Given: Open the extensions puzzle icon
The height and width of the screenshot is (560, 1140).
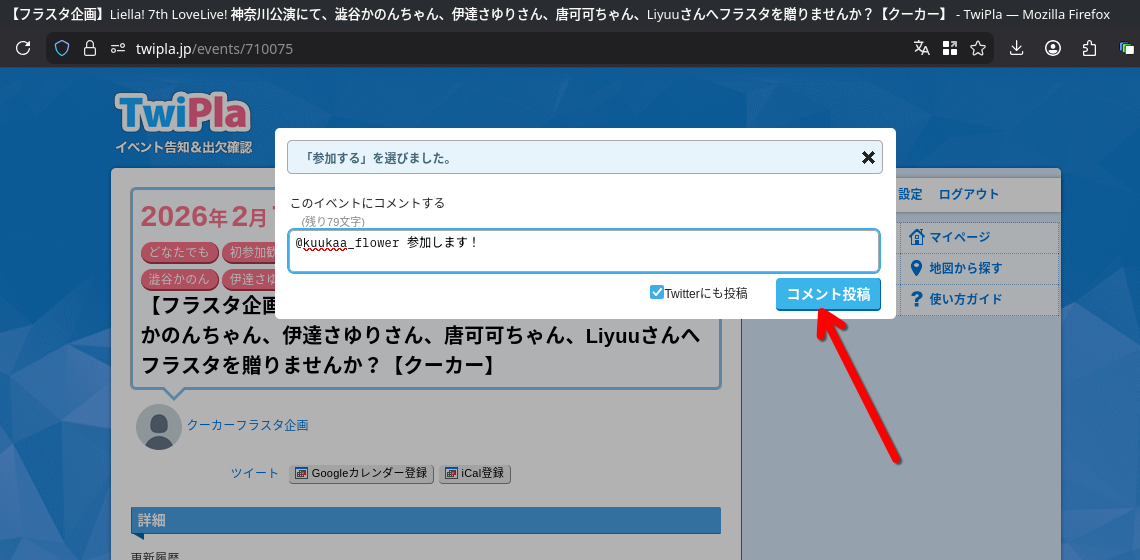Looking at the screenshot, I should click(1089, 49).
